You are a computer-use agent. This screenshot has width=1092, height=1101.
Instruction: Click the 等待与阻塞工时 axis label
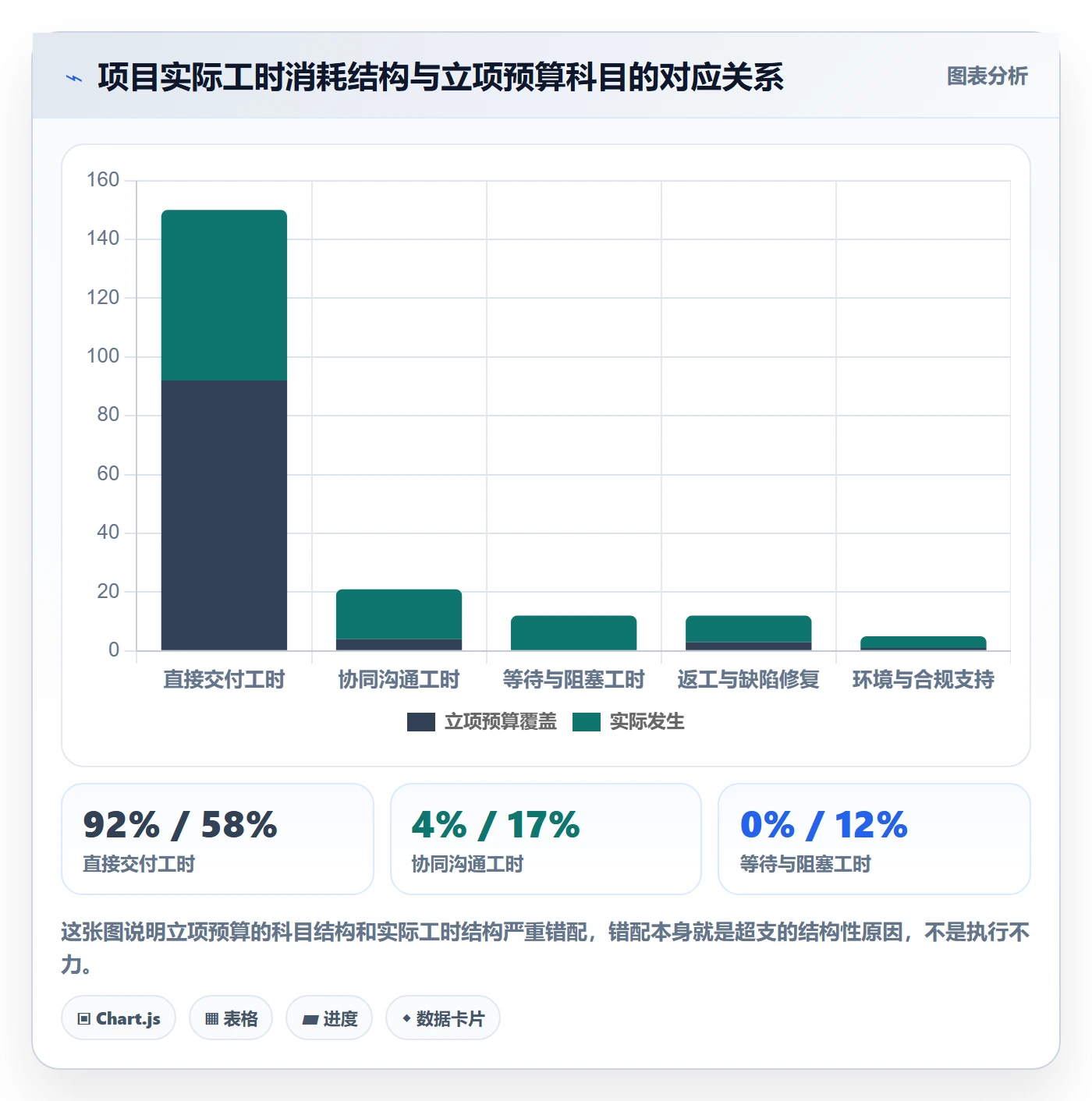tap(573, 680)
